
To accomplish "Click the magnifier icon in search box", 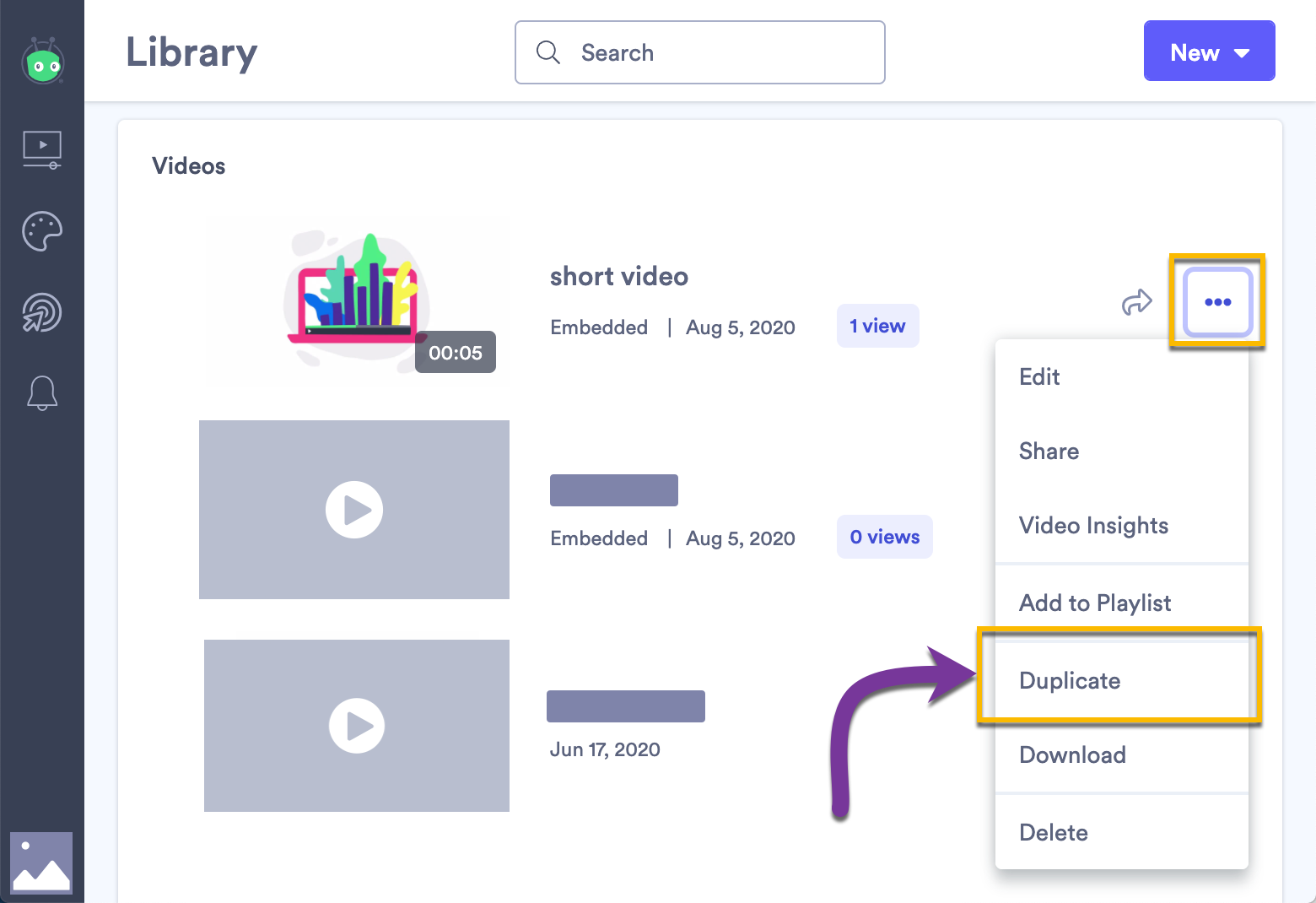I will point(548,52).
